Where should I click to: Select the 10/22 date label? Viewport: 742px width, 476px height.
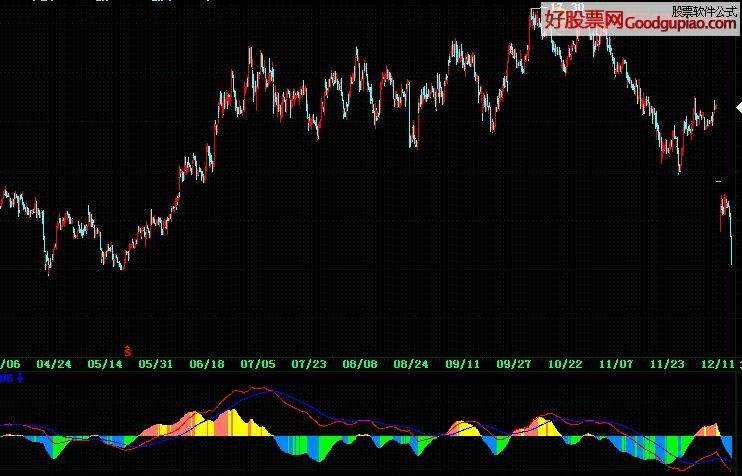pos(565,364)
